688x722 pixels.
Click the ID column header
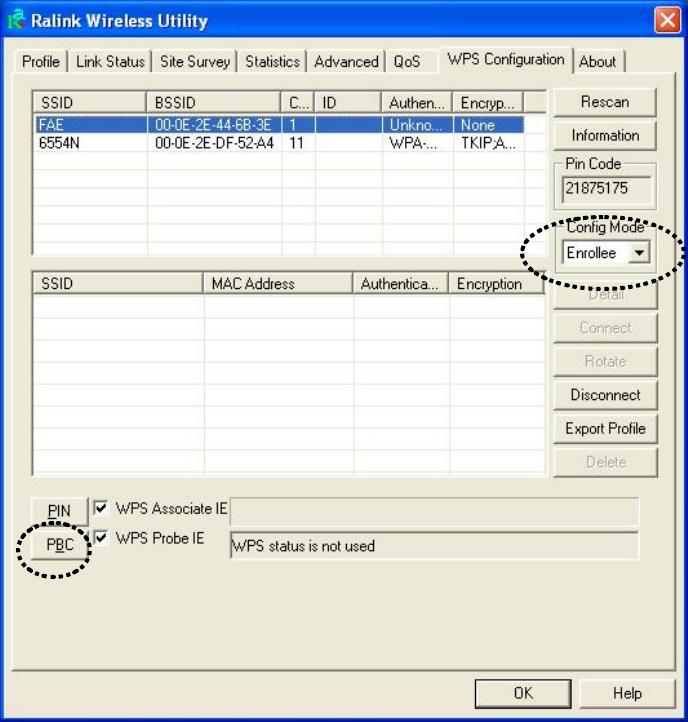(348, 103)
